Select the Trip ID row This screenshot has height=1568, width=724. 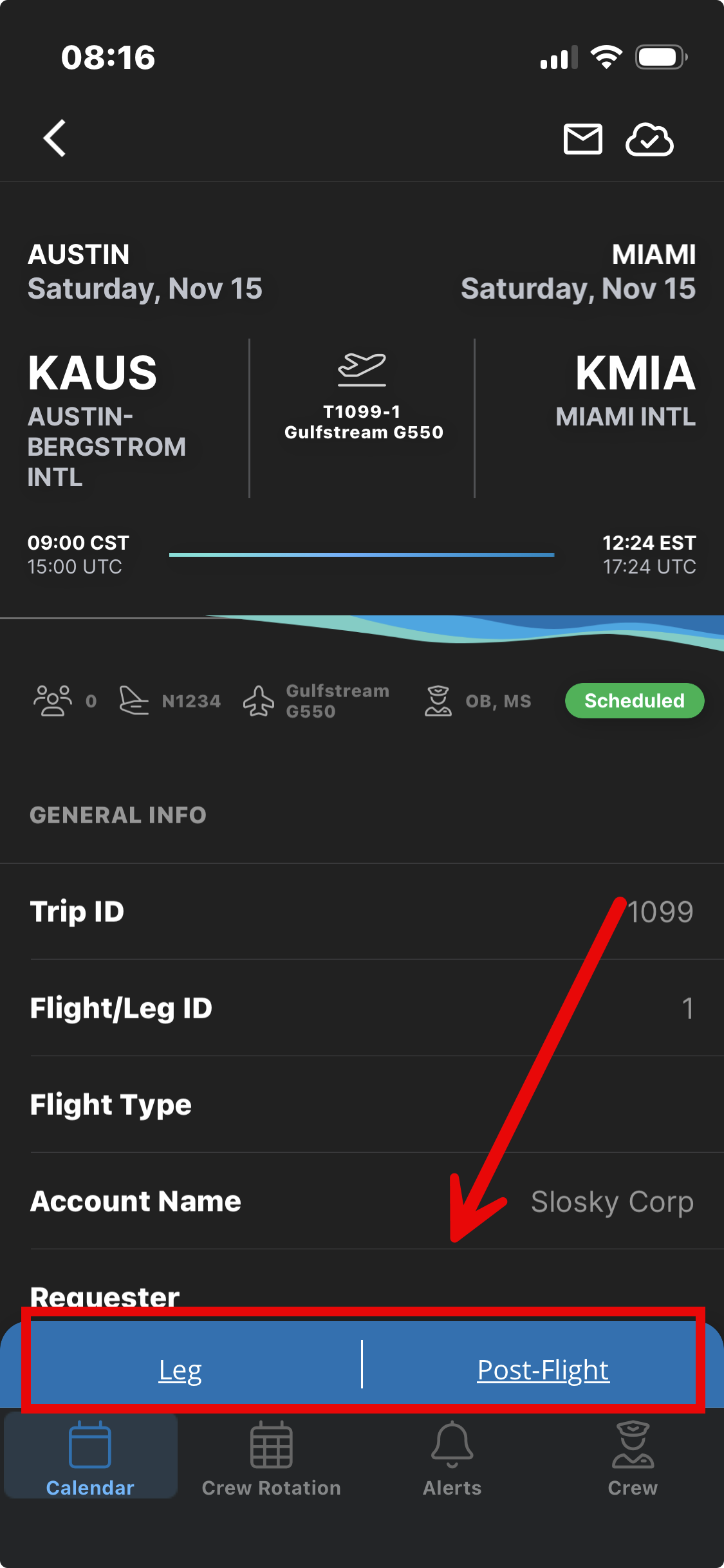point(362,911)
